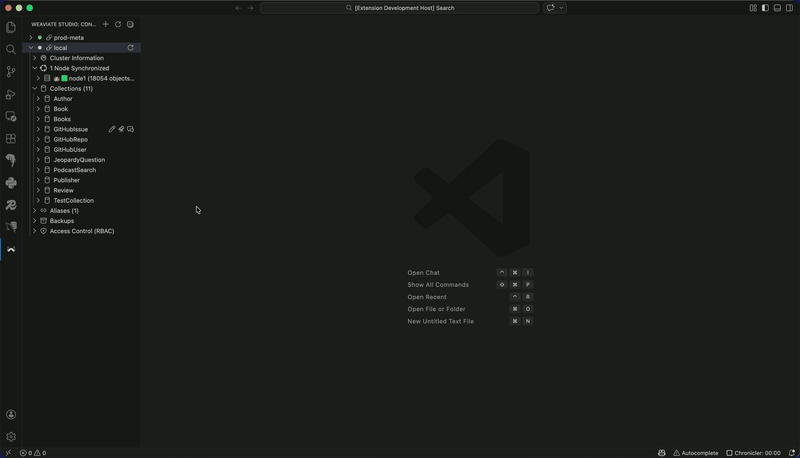This screenshot has height=458, width=800.
Task: Expand Aliases (1) section
Action: (x=34, y=211)
